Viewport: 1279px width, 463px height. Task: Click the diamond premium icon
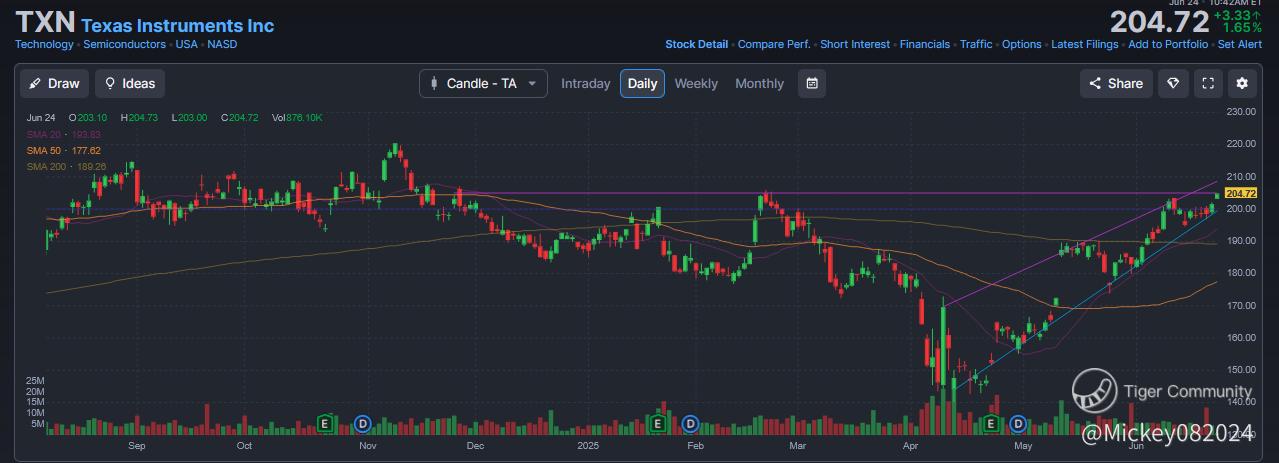tap(1173, 84)
